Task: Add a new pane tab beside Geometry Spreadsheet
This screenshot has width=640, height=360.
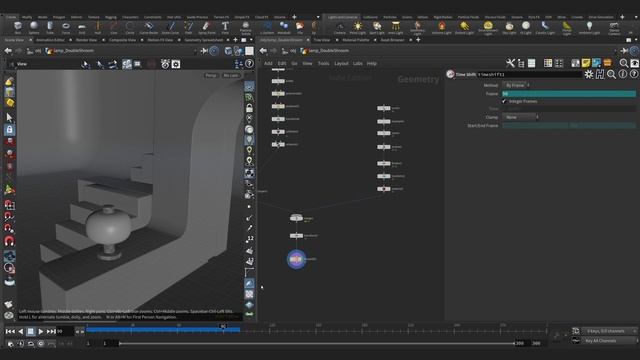Action: tap(235, 40)
